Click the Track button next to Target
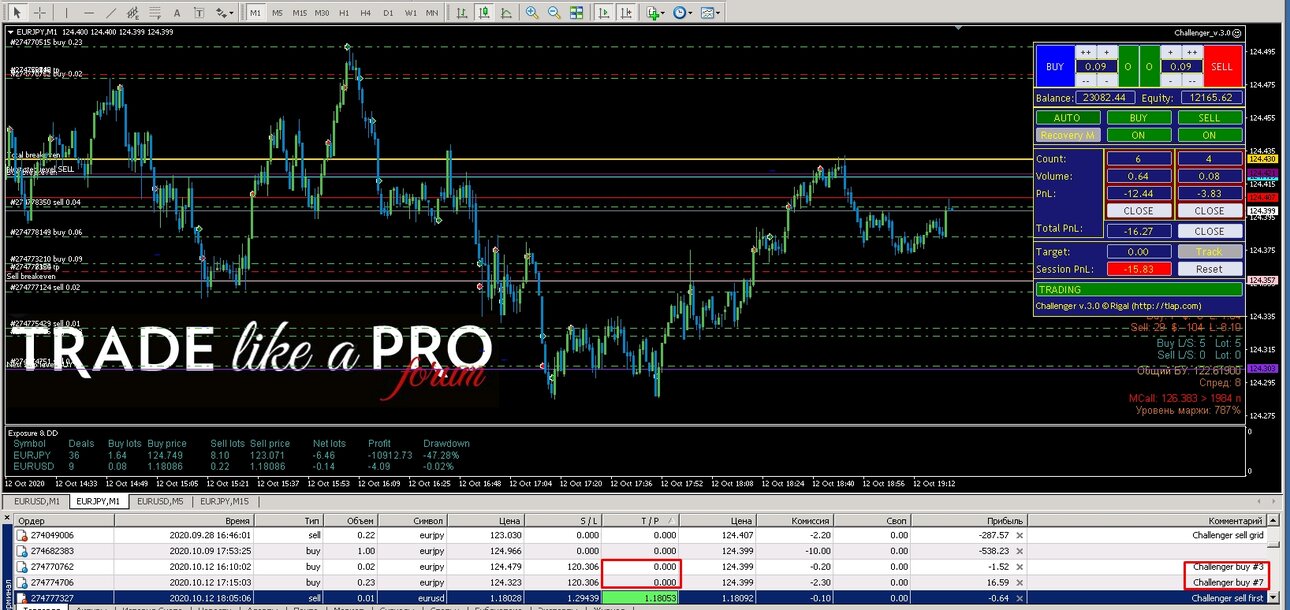1290x610 pixels. tap(1209, 252)
